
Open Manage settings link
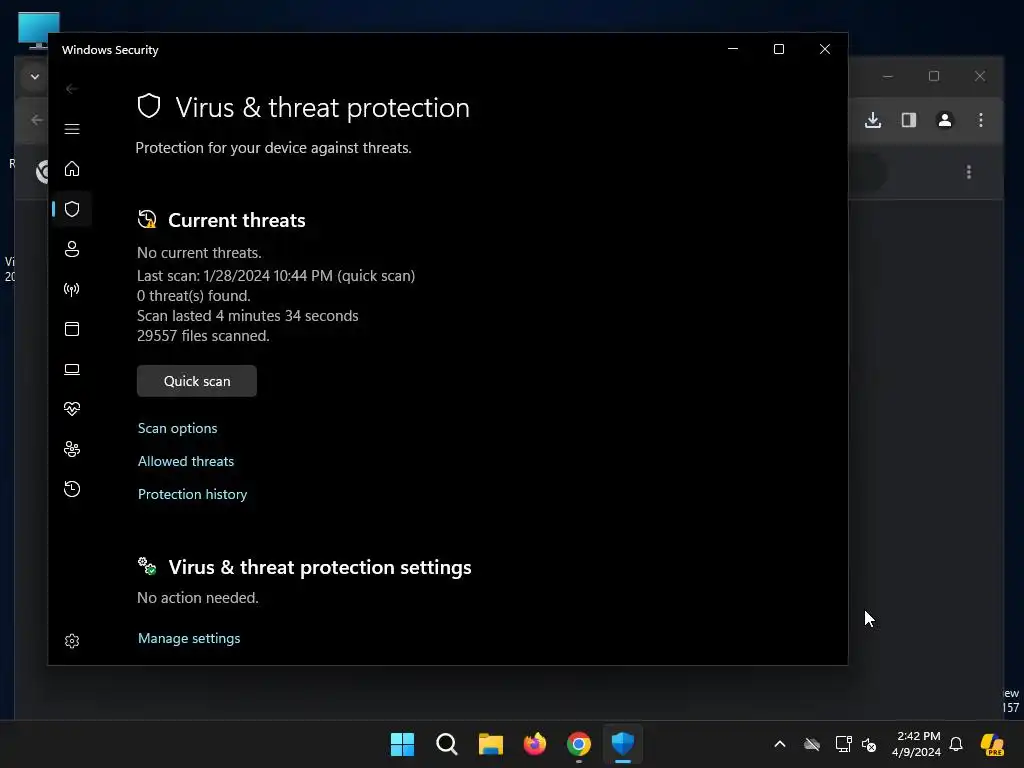coord(189,638)
